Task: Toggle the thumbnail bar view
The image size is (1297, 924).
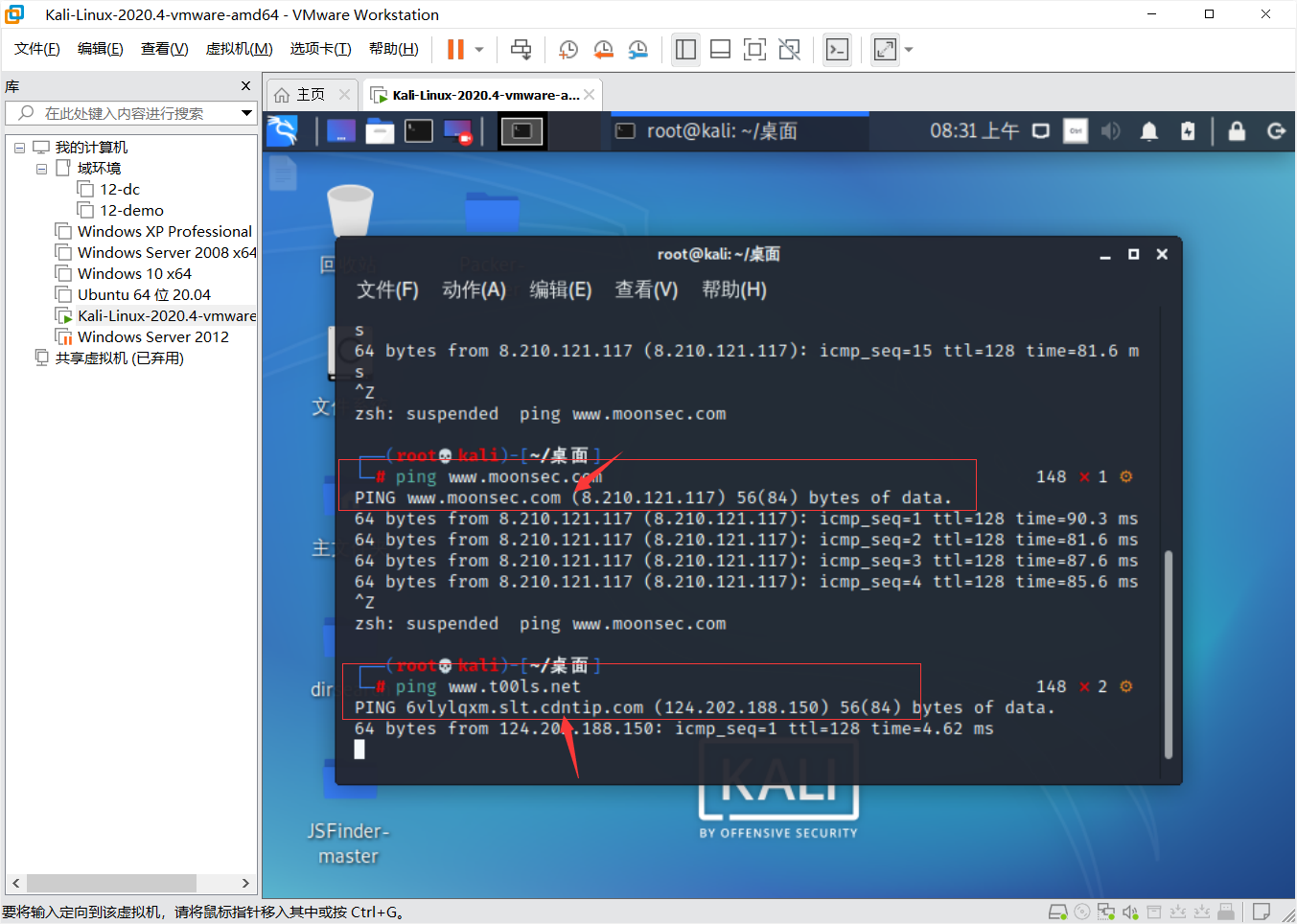Action: point(720,50)
